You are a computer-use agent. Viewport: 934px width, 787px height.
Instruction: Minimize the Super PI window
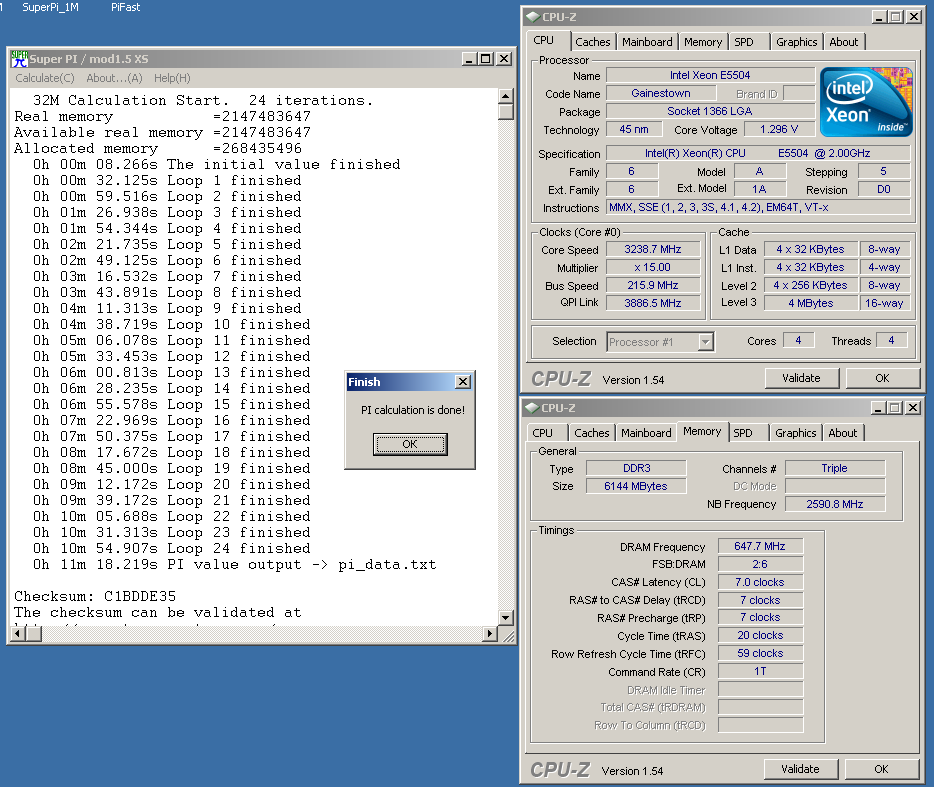coord(469,58)
